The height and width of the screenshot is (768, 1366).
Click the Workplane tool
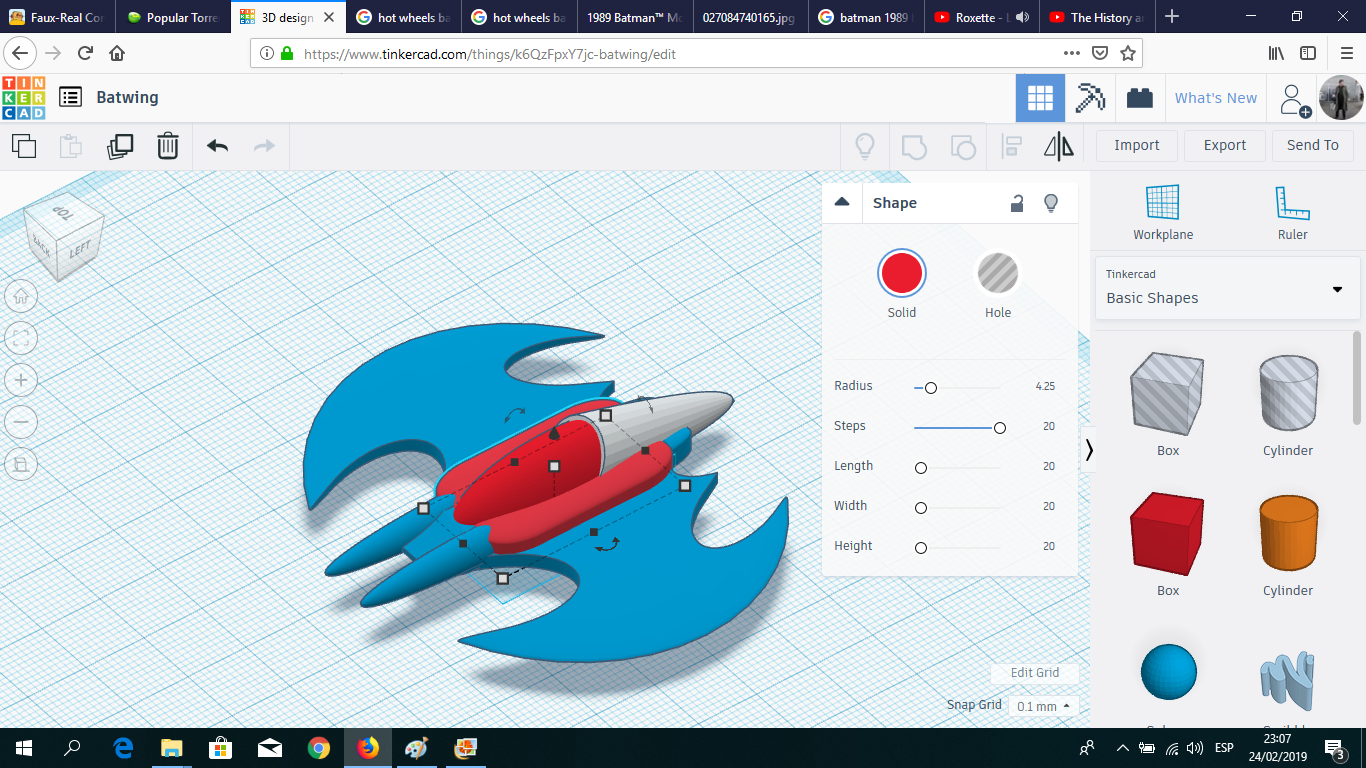(x=1163, y=213)
